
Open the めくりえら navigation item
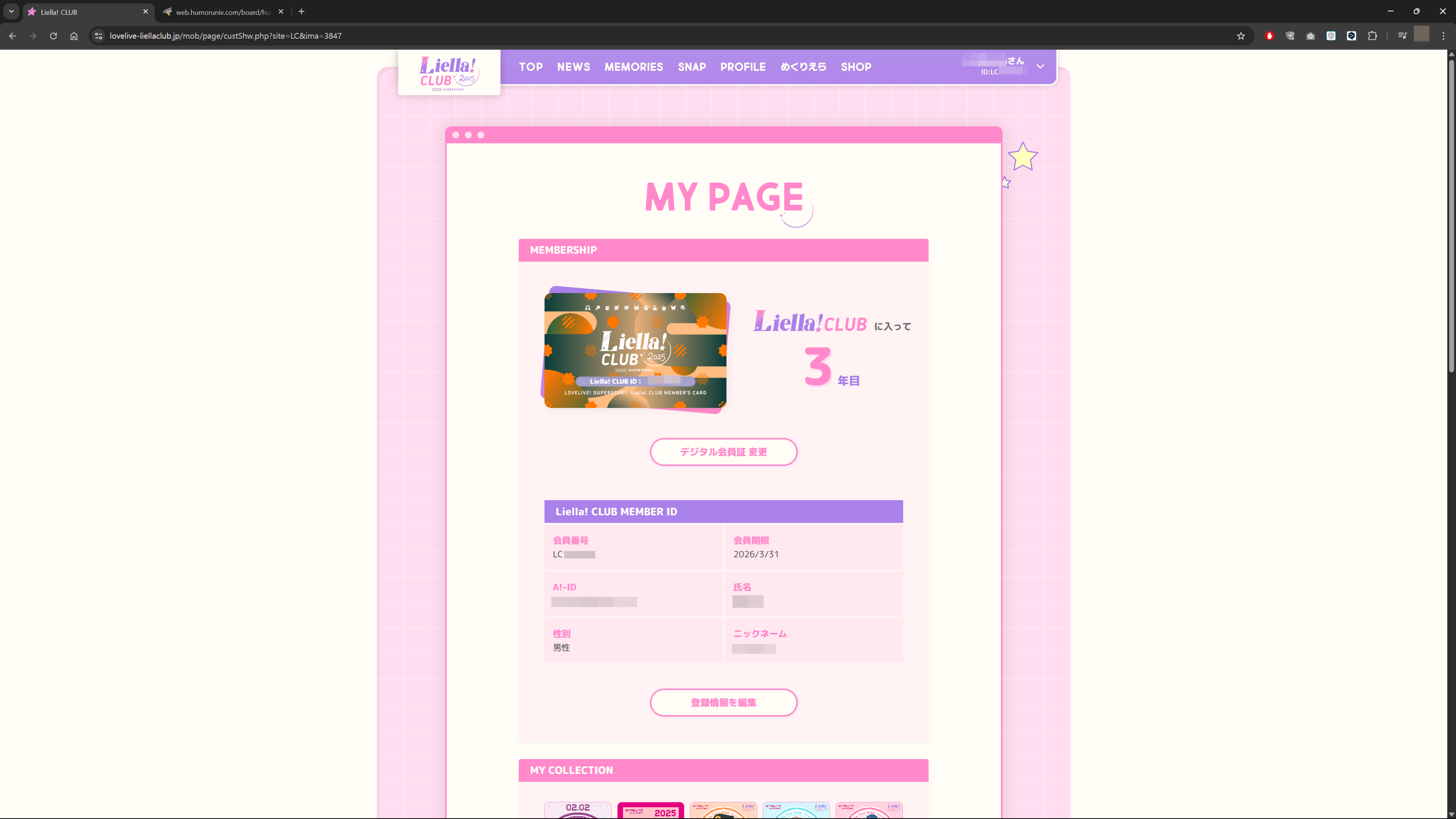coord(803,67)
